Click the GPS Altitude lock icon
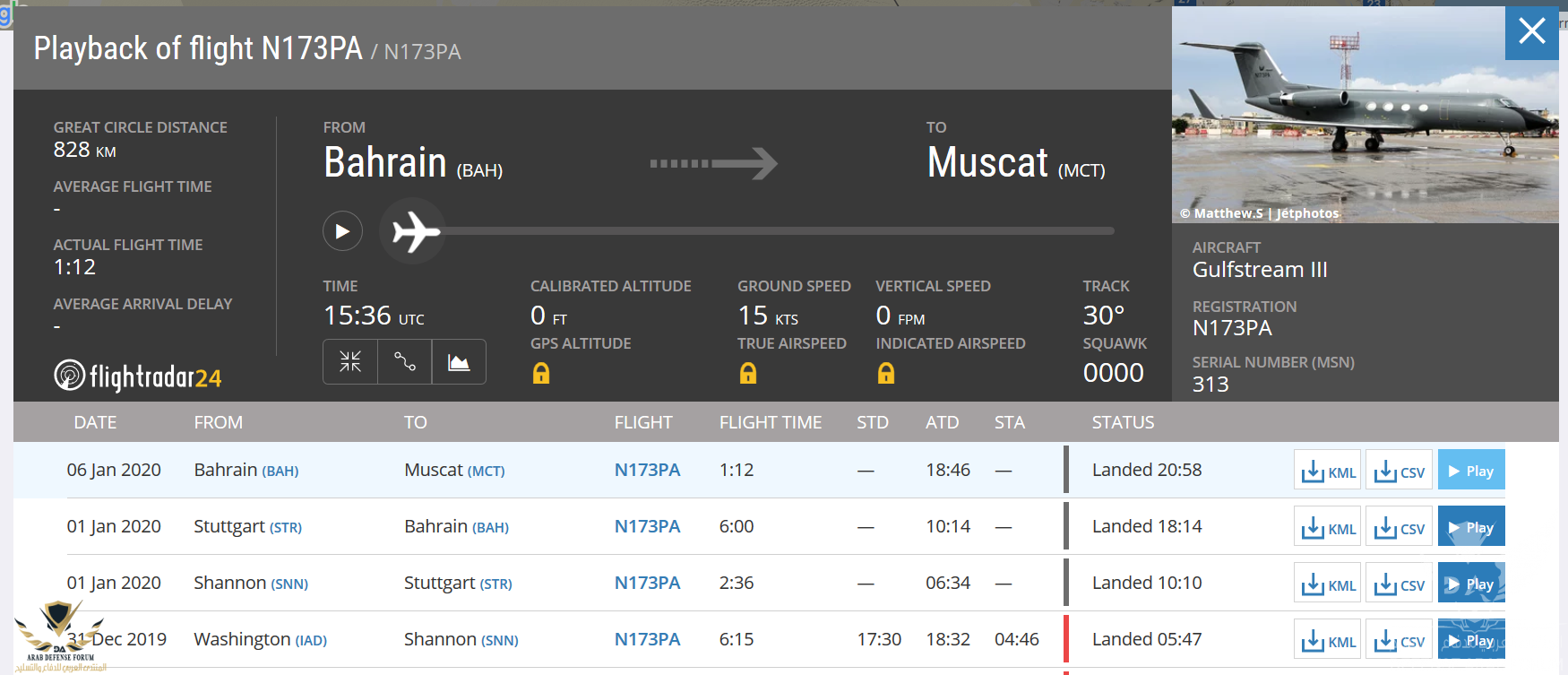The width and height of the screenshot is (1568, 675). (541, 373)
